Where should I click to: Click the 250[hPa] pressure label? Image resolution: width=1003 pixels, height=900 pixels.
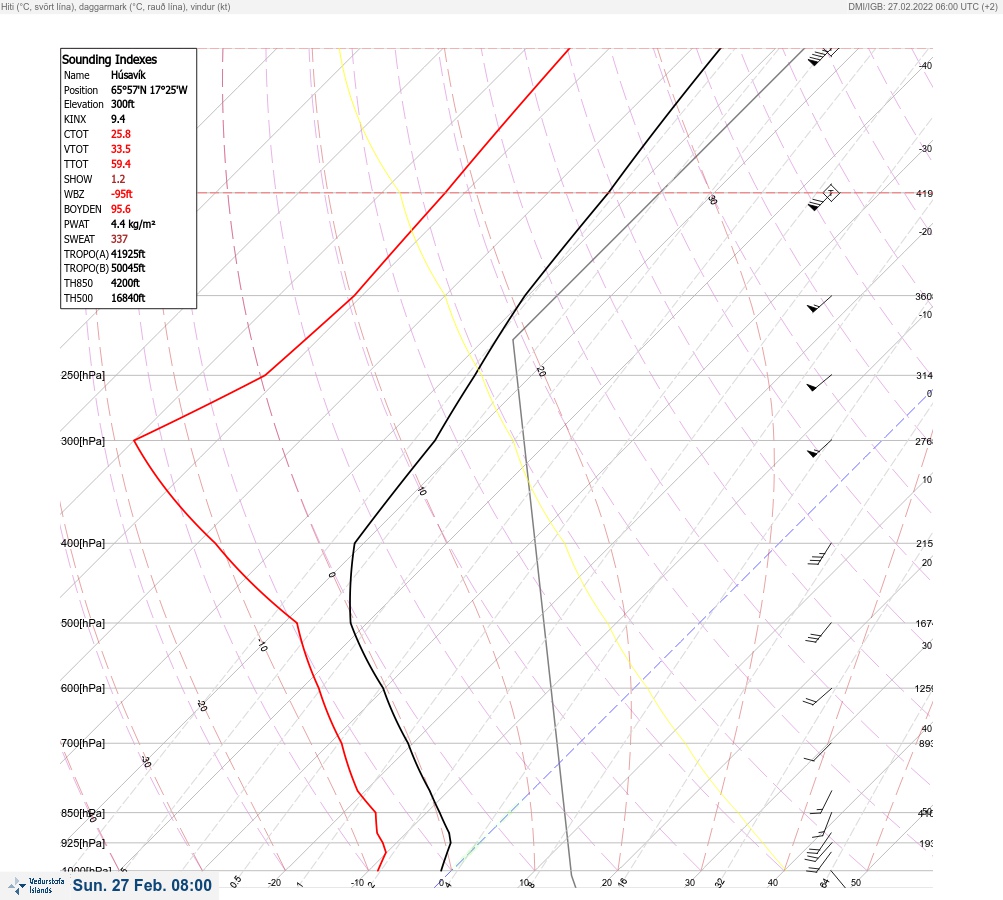(83, 375)
